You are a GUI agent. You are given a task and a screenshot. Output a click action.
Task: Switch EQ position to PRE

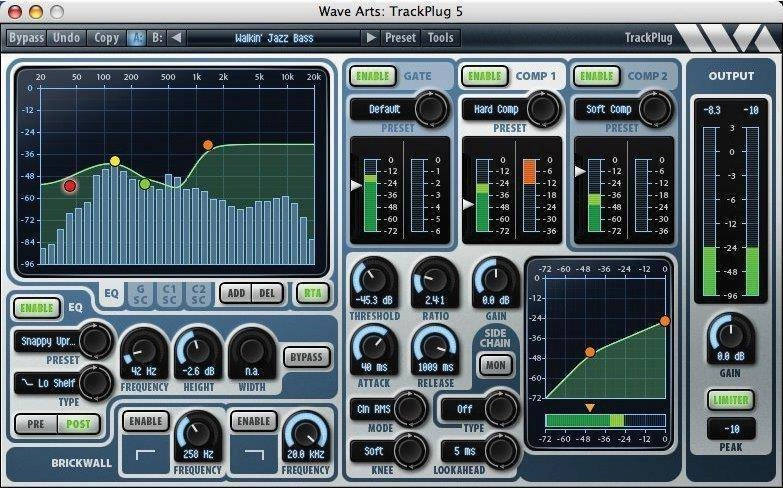click(36, 424)
